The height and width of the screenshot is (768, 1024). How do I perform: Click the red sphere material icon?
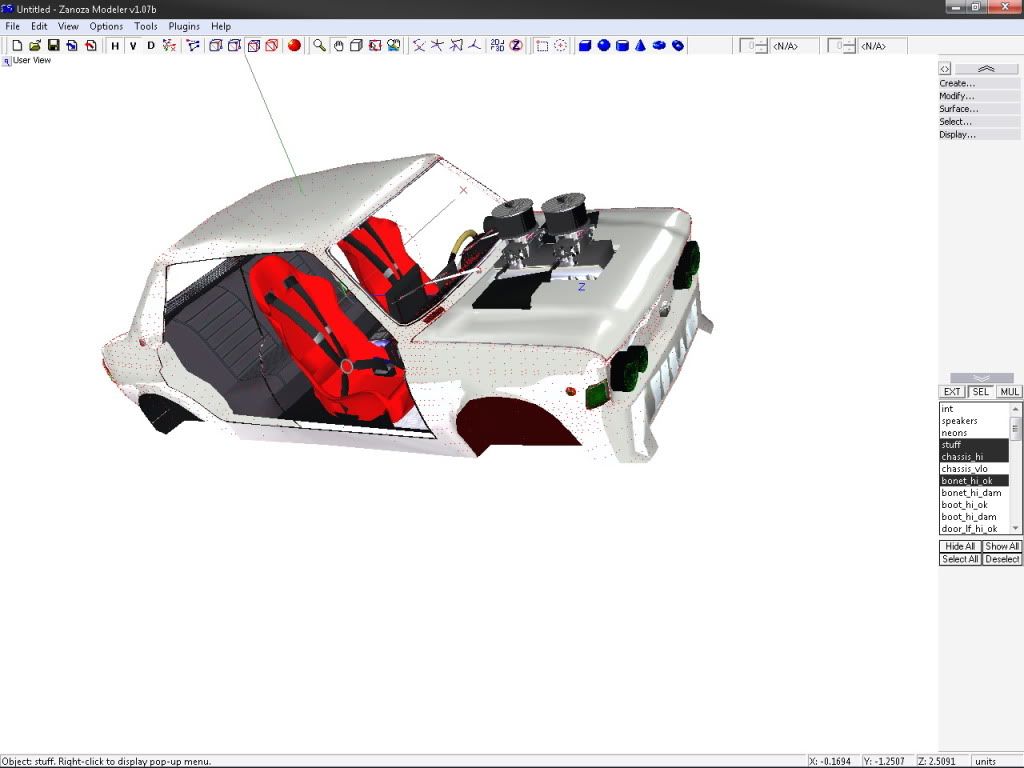click(294, 45)
